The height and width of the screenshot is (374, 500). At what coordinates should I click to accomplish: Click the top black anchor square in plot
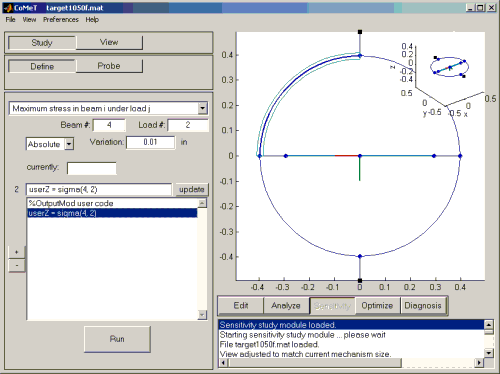click(360, 32)
